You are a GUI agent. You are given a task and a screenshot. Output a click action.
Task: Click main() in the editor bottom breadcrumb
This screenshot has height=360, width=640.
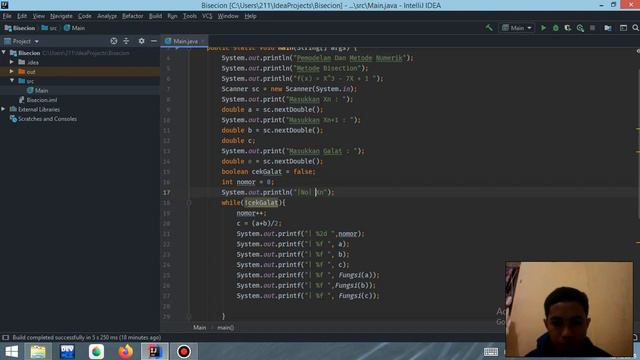pyautogui.click(x=225, y=327)
